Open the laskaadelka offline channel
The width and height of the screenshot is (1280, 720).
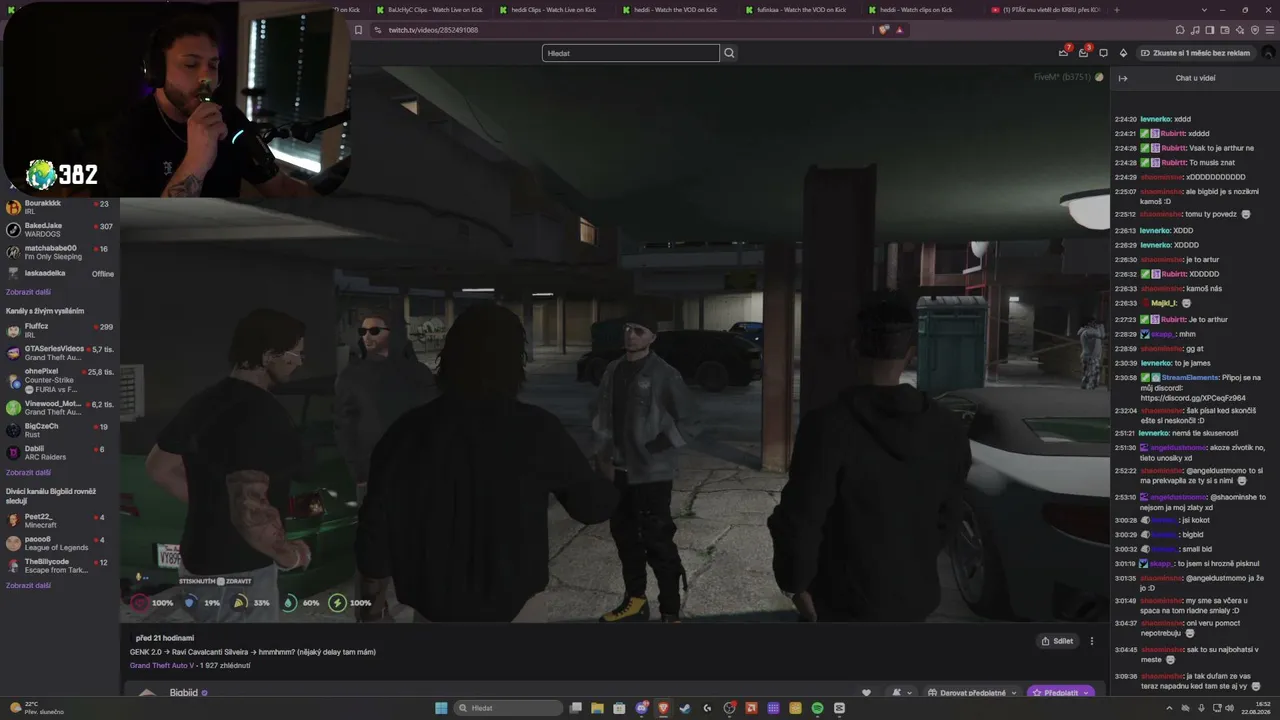60,273
